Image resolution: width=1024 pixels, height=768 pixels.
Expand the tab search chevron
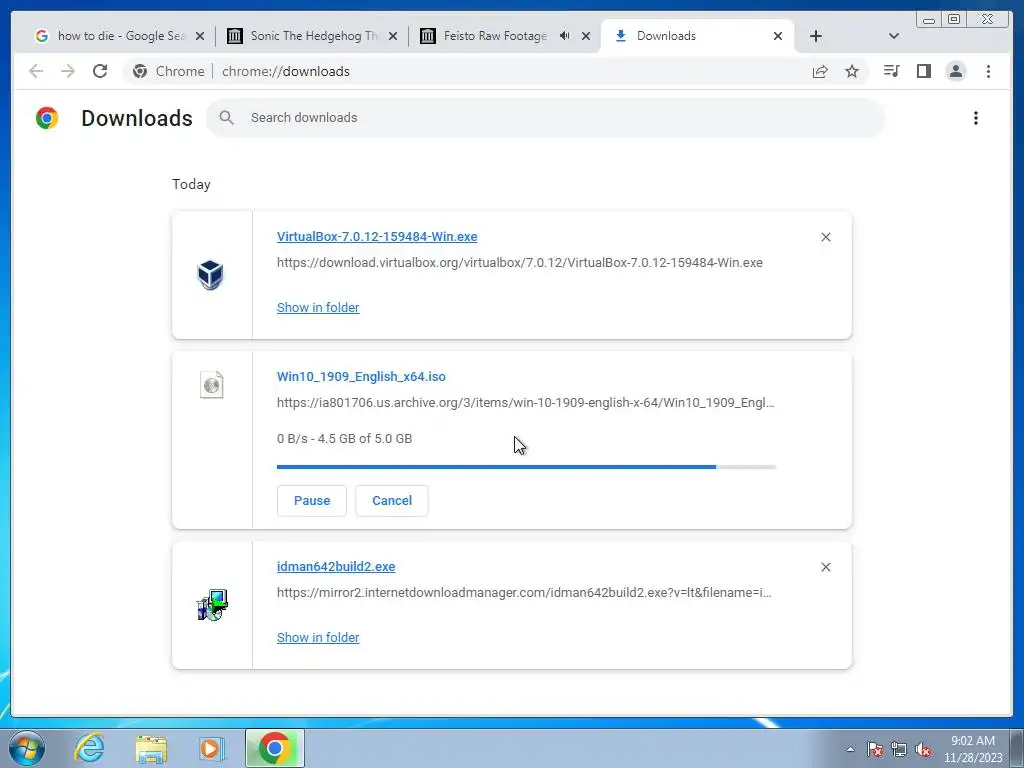tap(894, 36)
